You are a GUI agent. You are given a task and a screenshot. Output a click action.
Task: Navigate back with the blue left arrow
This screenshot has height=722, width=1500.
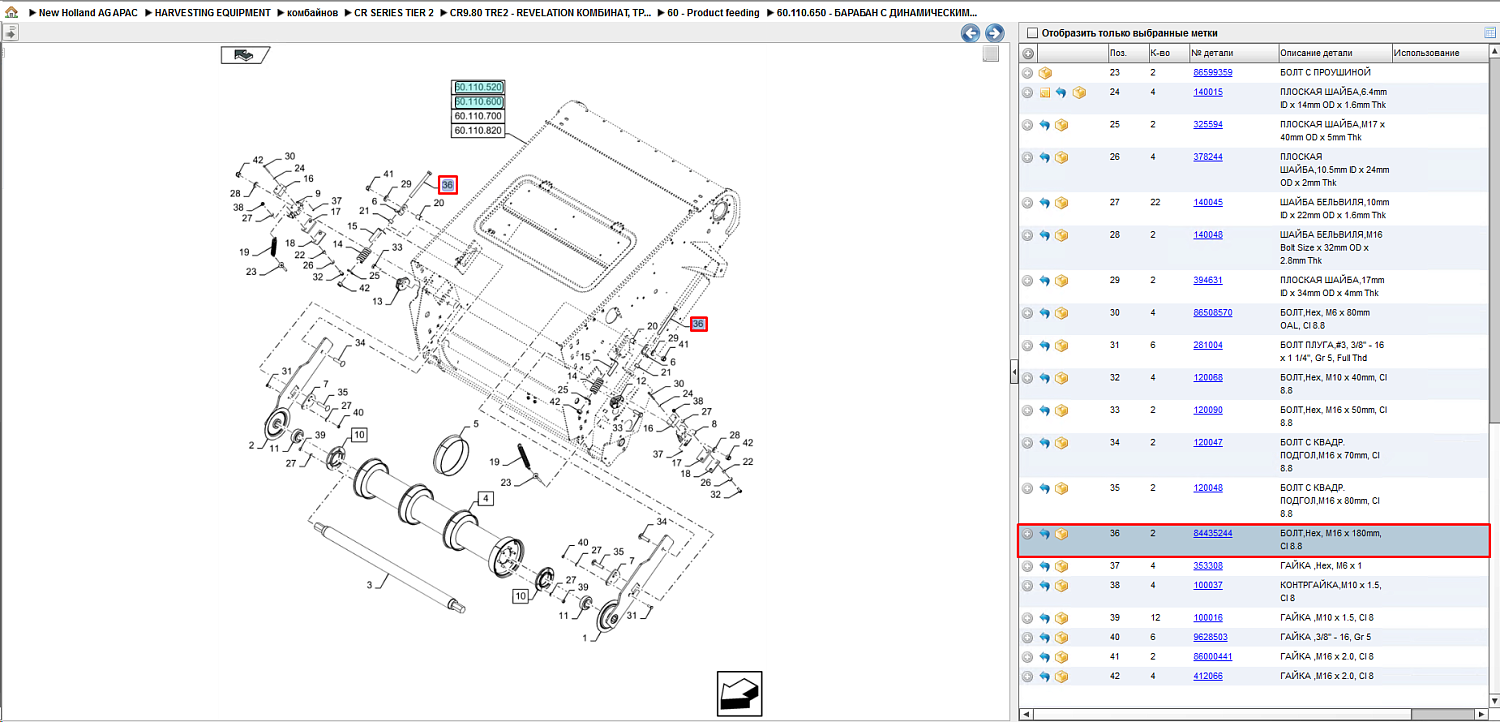click(970, 33)
